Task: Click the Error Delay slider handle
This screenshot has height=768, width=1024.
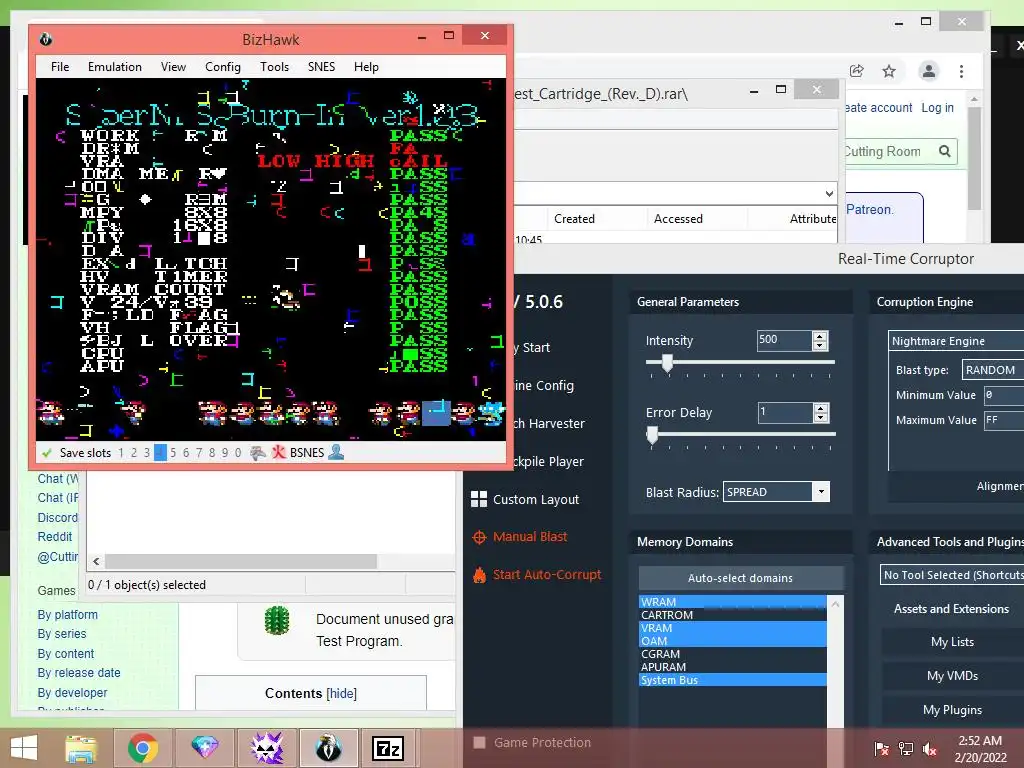Action: 652,436
